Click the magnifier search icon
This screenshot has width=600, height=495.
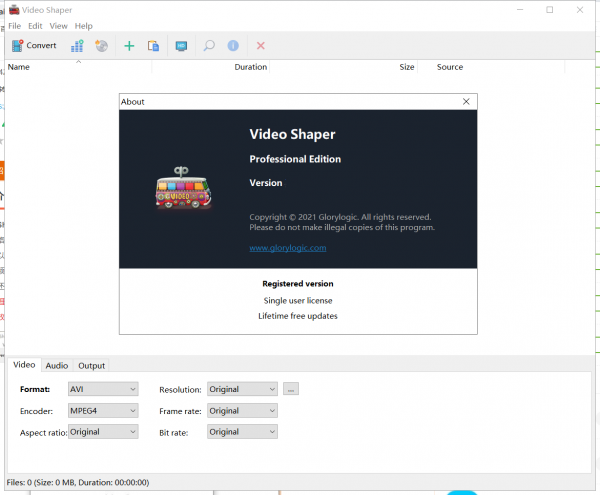pos(209,46)
